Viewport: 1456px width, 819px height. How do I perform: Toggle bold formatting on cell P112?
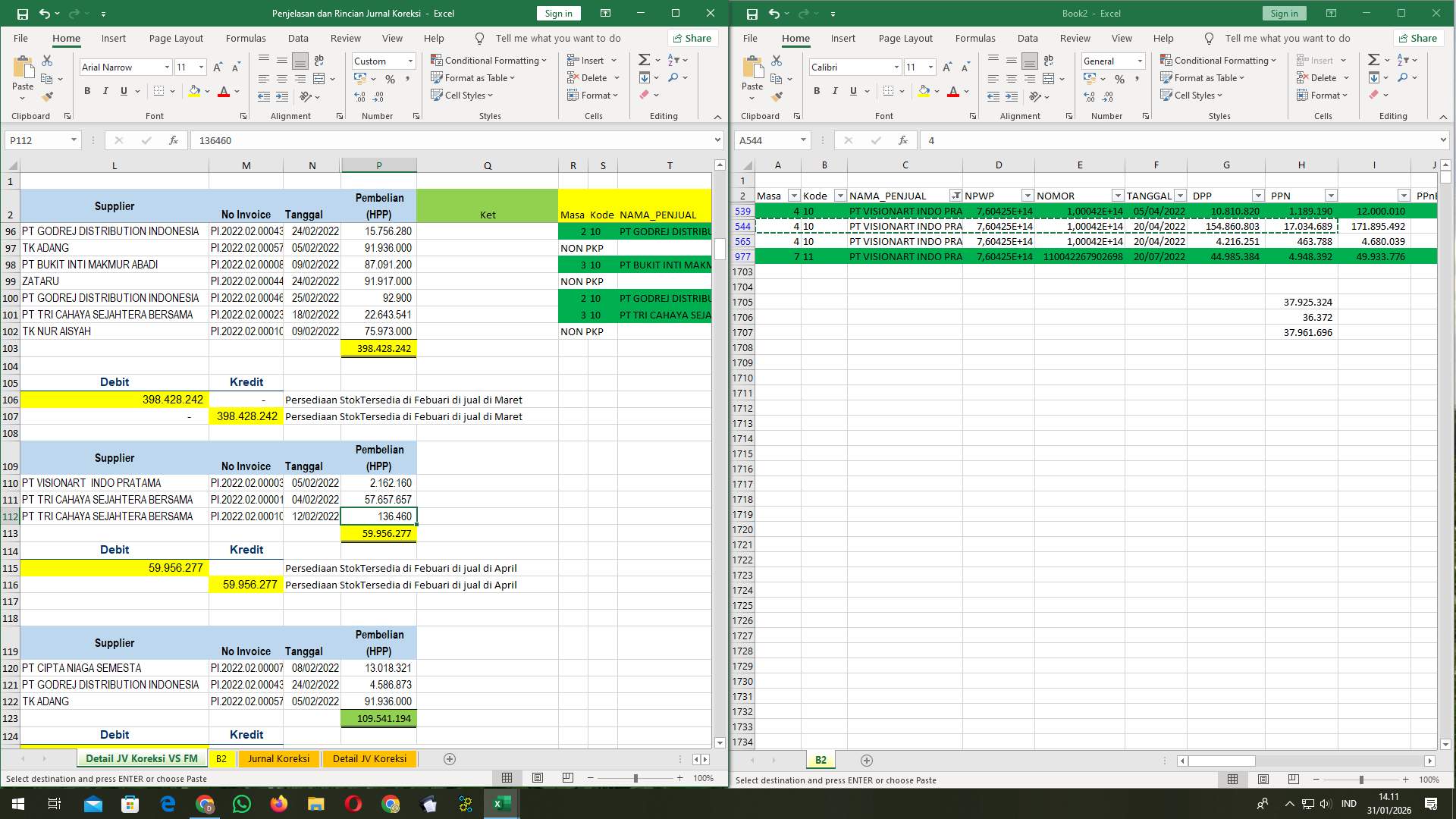point(86,90)
